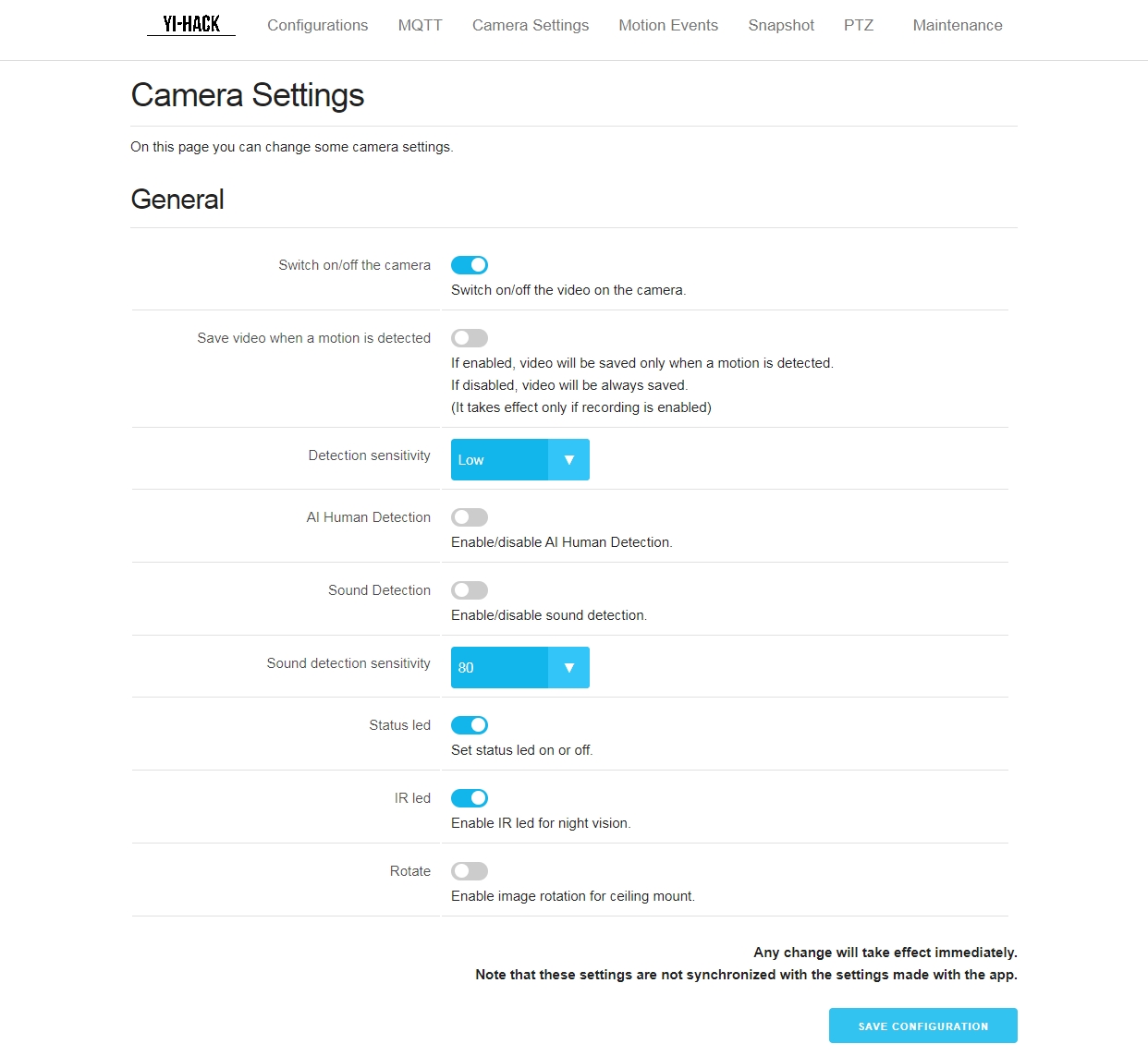Open the Snapshot page
Screen dimensions: 1148x1056
(781, 25)
